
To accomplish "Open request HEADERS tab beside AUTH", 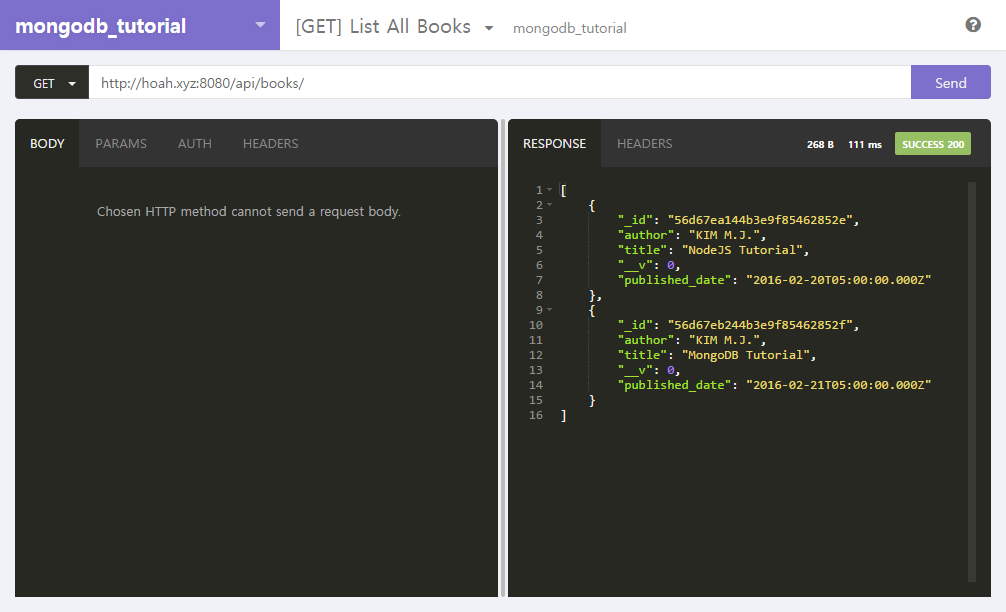I will [270, 143].
